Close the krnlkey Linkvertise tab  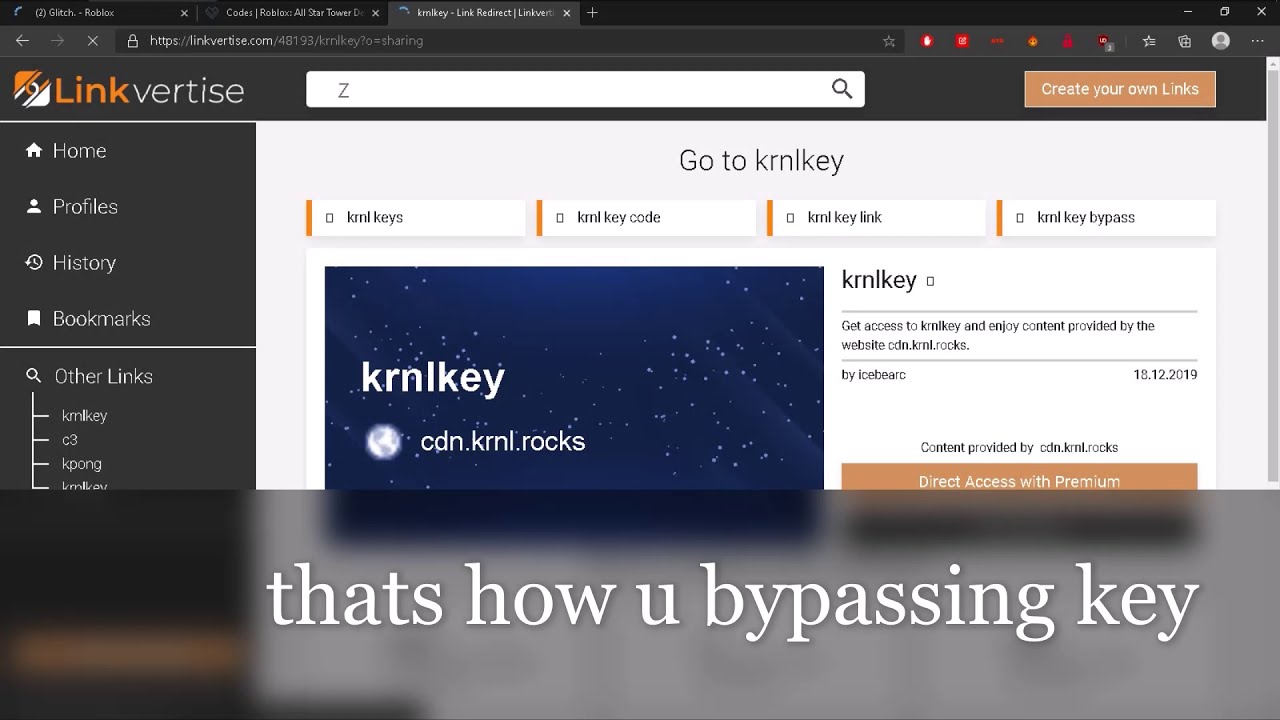click(x=567, y=13)
